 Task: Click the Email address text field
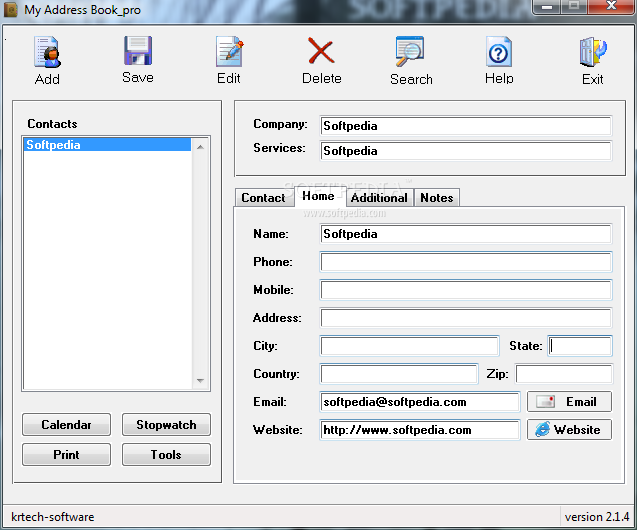(x=420, y=402)
